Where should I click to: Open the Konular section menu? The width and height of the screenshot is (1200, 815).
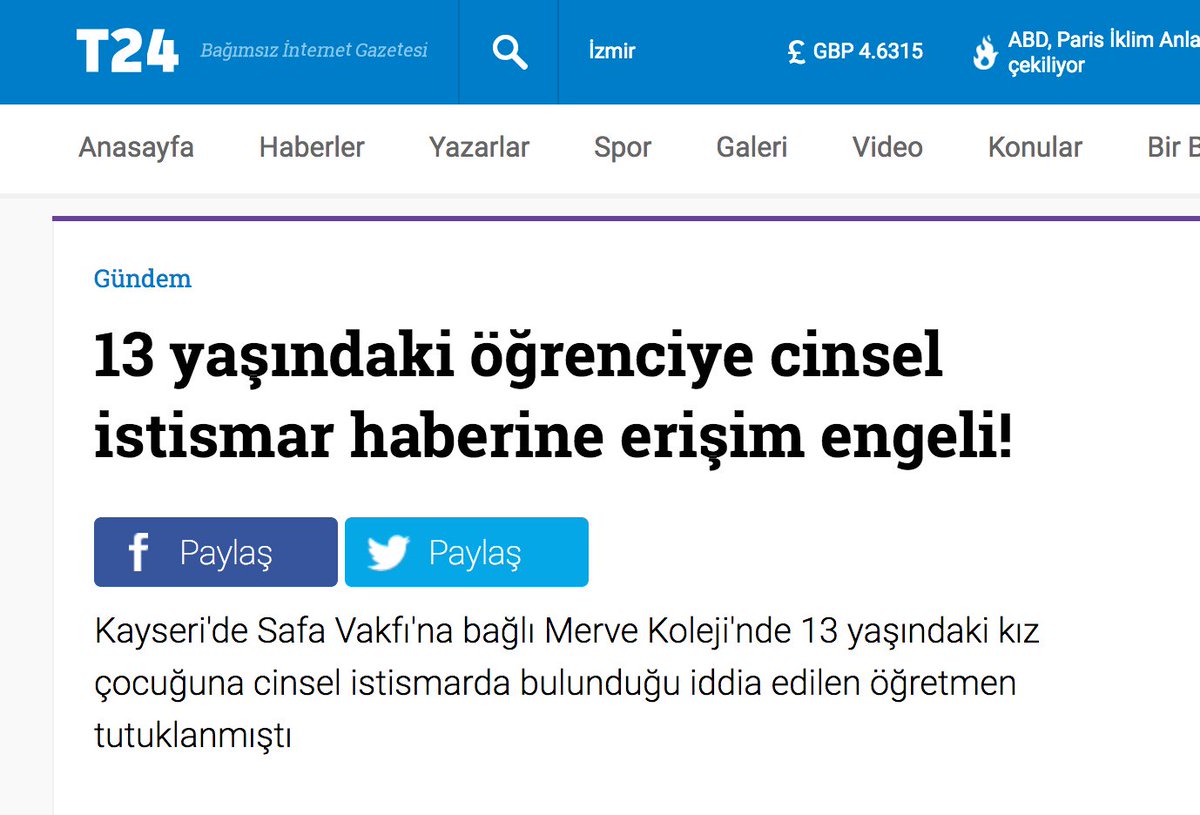coord(1035,147)
